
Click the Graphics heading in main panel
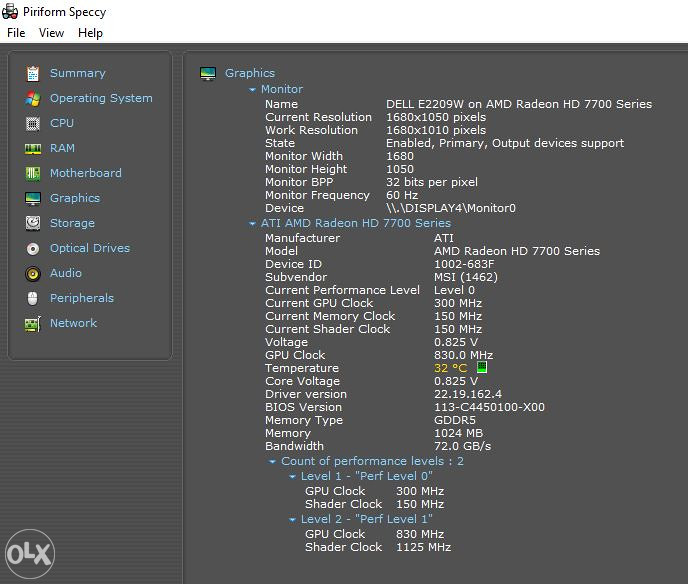click(x=250, y=73)
